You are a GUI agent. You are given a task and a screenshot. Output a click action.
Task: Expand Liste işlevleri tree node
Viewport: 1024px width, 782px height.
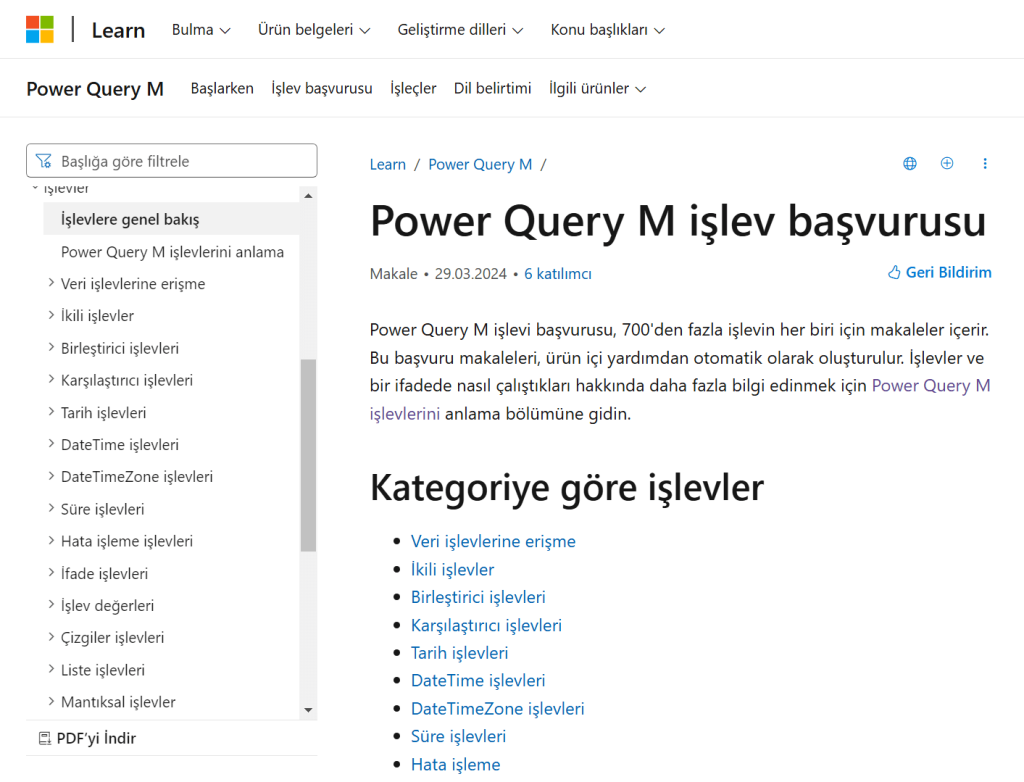pos(51,669)
